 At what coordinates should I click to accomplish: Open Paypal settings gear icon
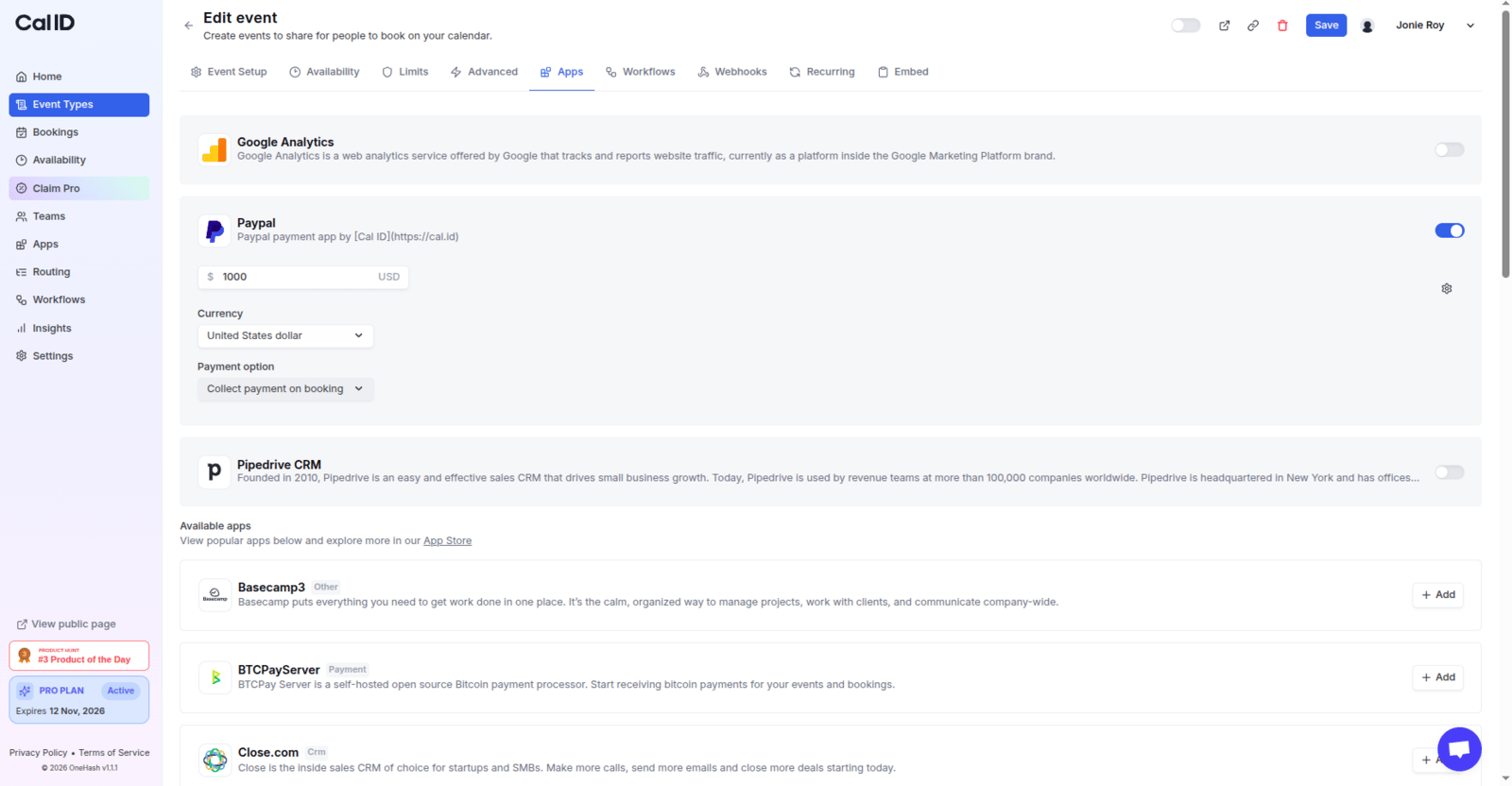pos(1447,288)
